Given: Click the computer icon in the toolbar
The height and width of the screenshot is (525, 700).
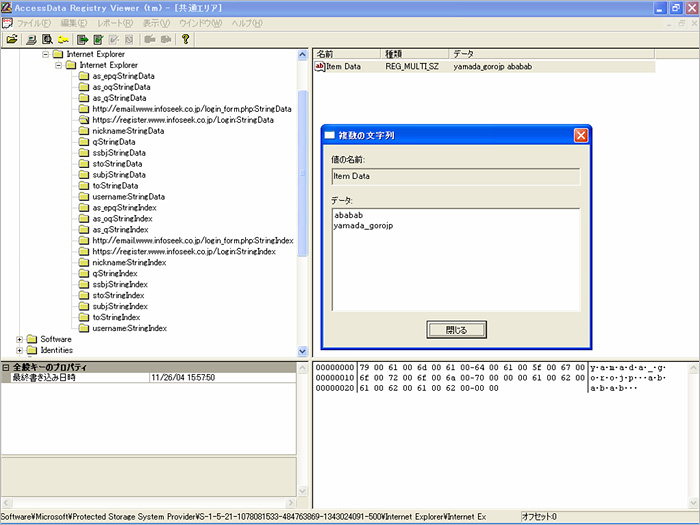Looking at the screenshot, I should pos(32,40).
